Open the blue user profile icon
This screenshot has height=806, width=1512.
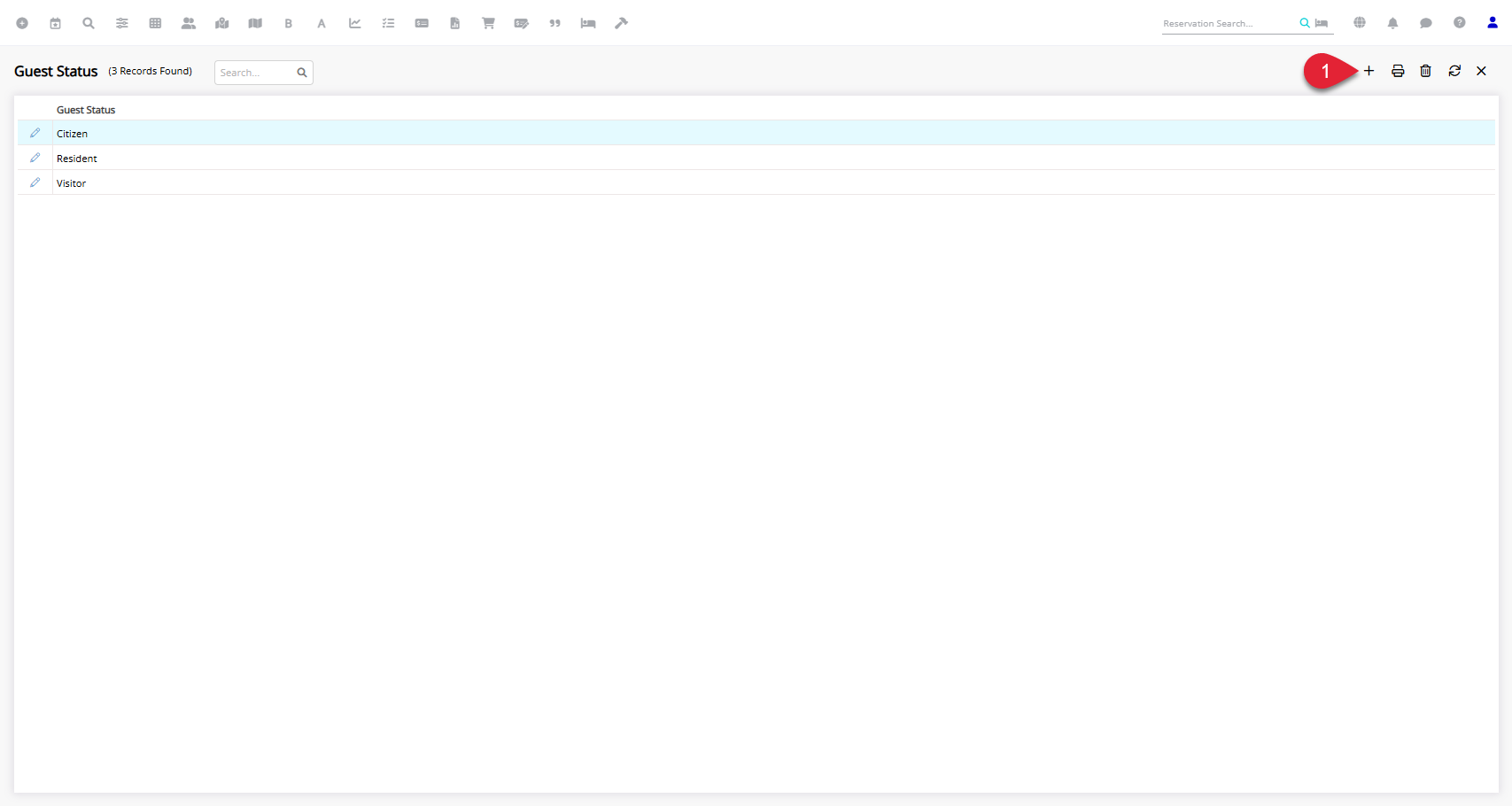(x=1493, y=23)
